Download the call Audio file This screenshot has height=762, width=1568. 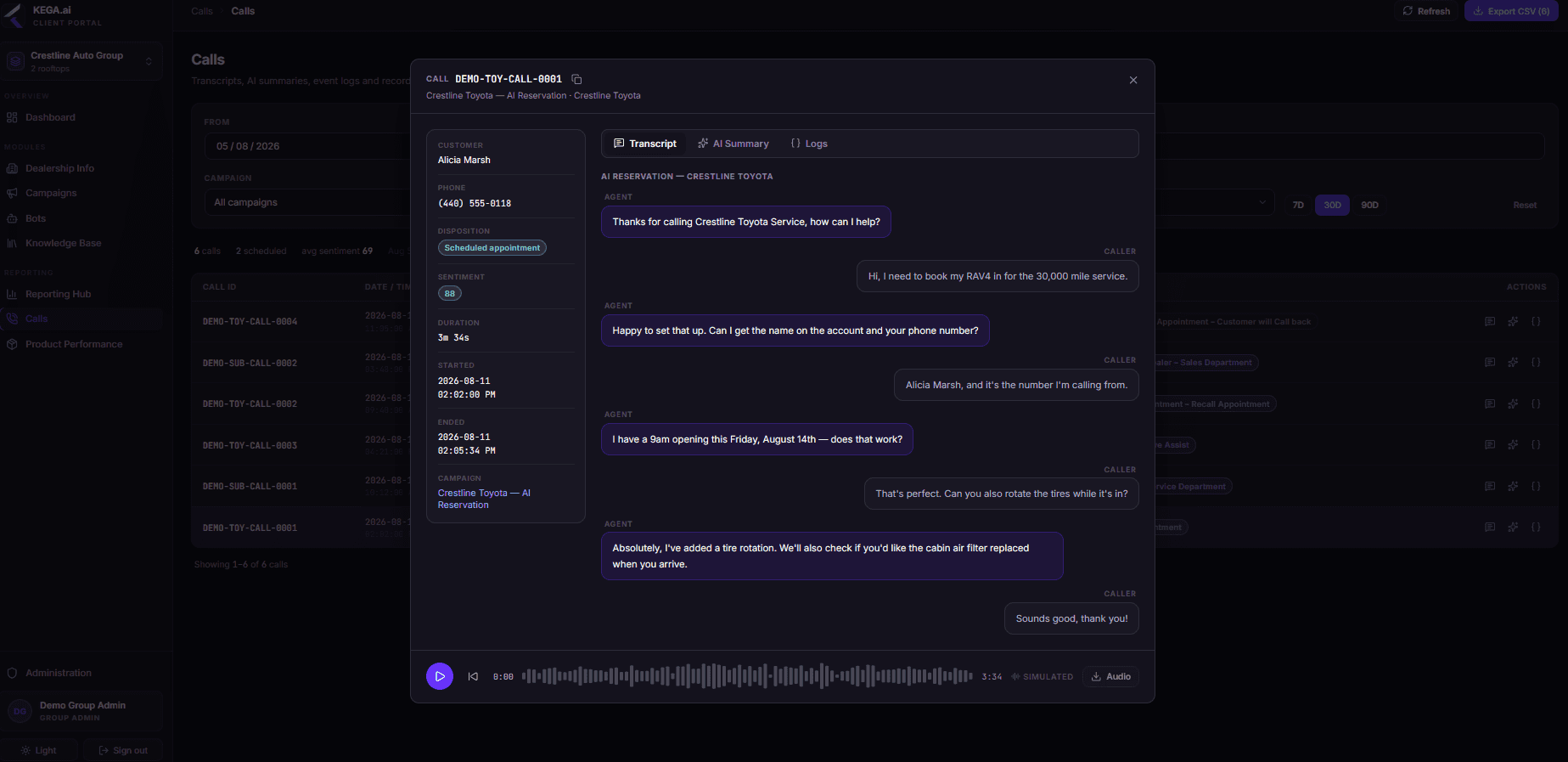point(1110,676)
